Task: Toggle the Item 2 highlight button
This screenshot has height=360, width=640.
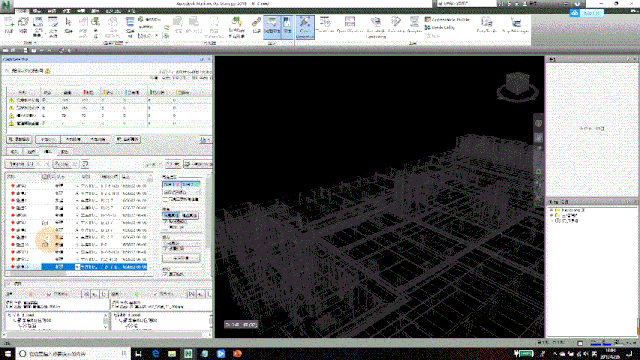Action: (x=191, y=185)
